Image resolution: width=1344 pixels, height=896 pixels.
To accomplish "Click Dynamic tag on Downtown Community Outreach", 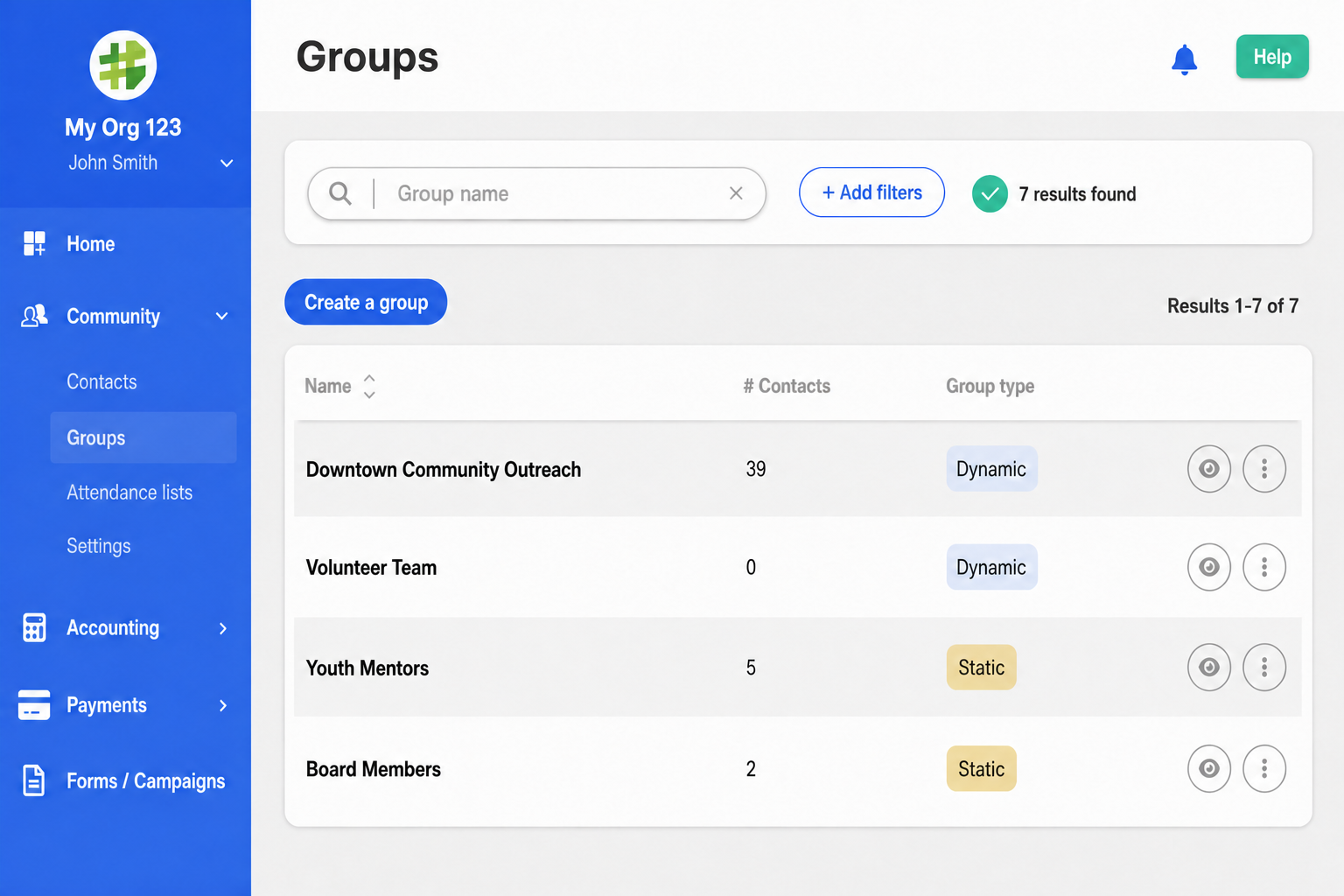I will pyautogui.click(x=991, y=469).
